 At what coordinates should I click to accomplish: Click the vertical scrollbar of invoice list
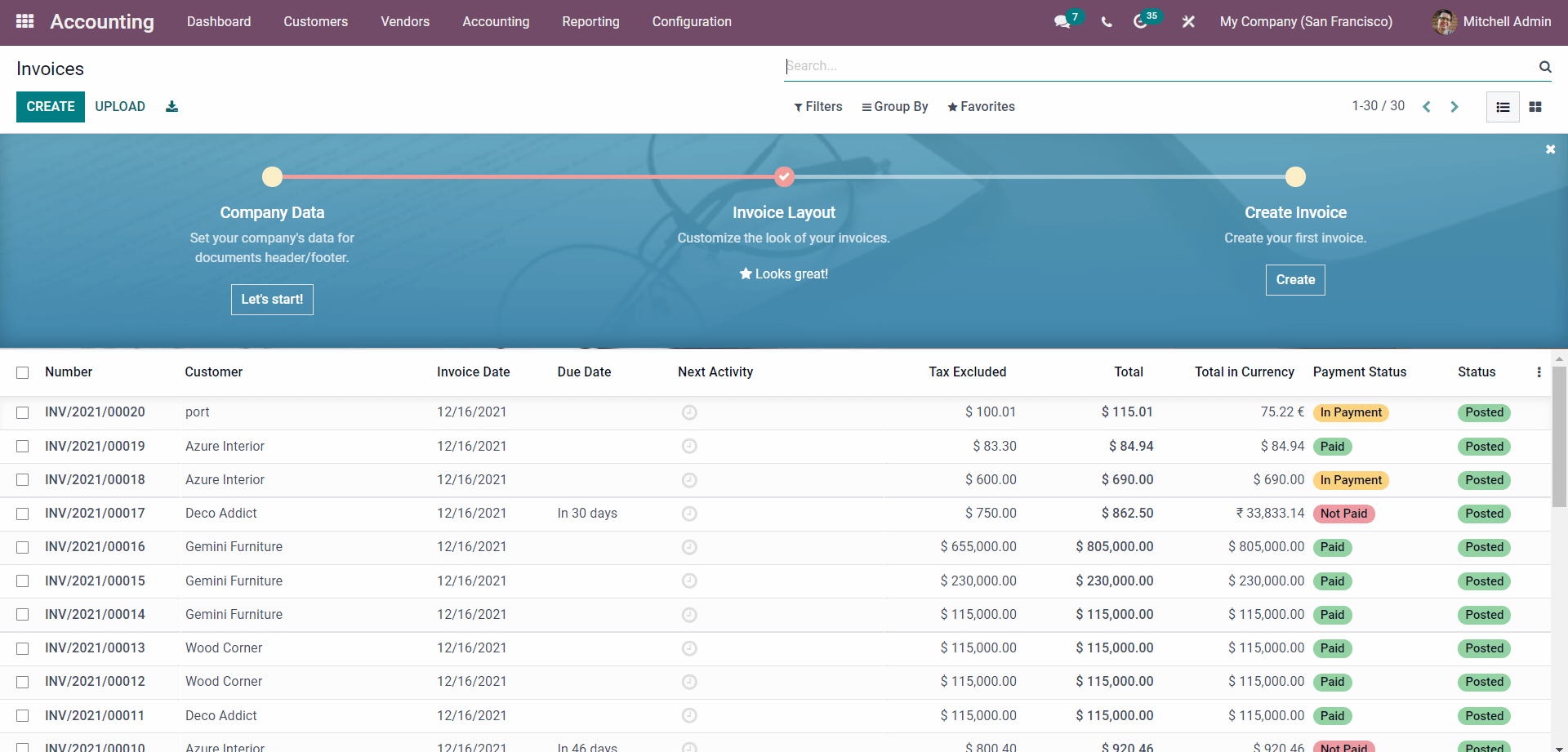[1559, 437]
